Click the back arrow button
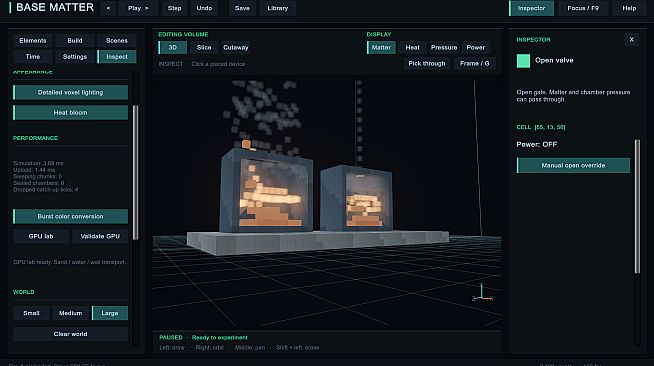654x366 pixels. tap(108, 8)
